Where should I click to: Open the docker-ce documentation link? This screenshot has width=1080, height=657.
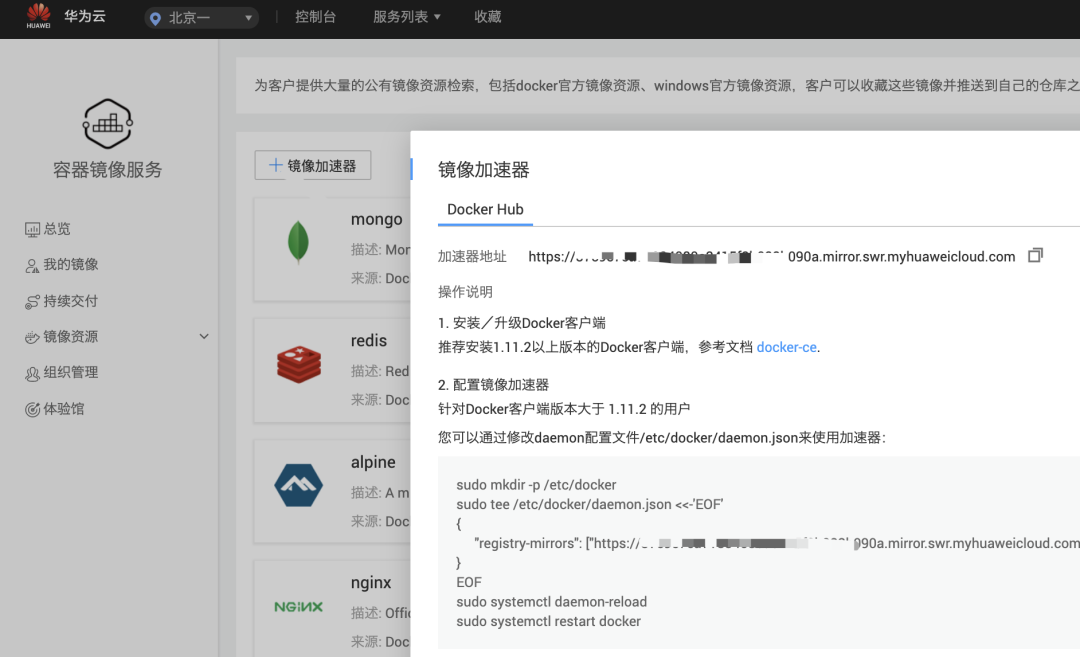pyautogui.click(x=787, y=347)
